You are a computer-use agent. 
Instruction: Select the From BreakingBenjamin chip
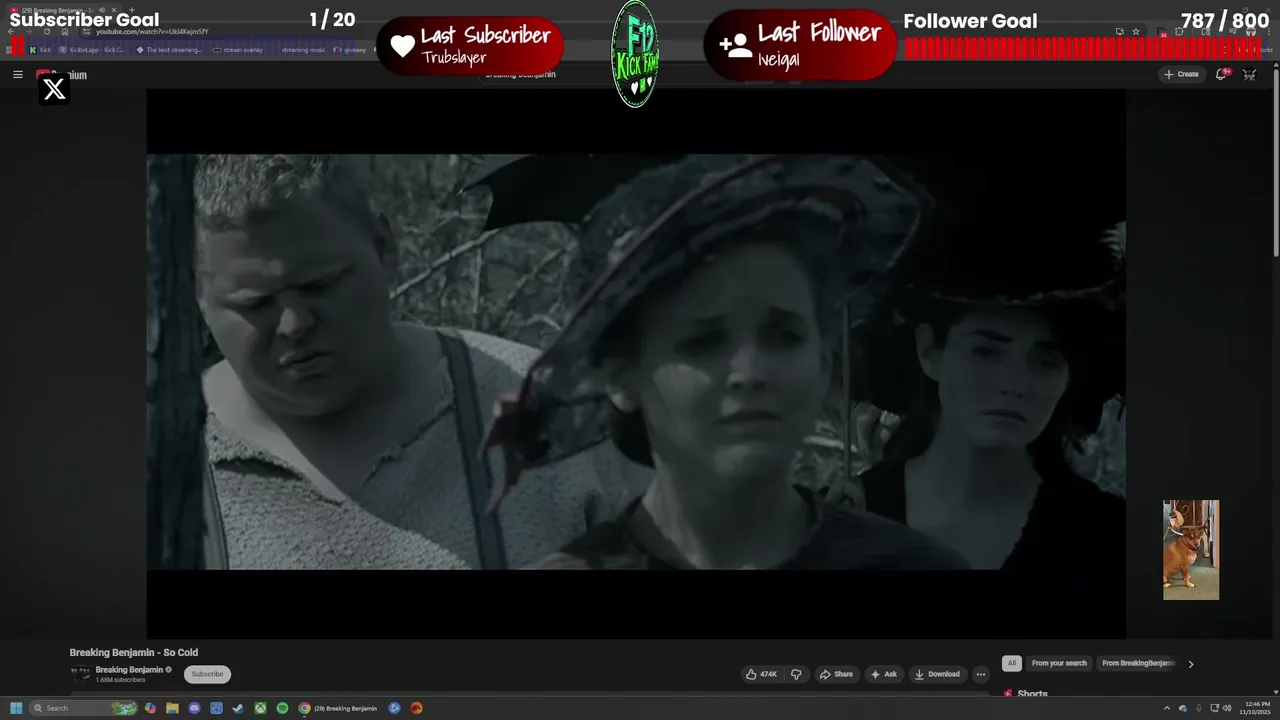click(x=1138, y=663)
